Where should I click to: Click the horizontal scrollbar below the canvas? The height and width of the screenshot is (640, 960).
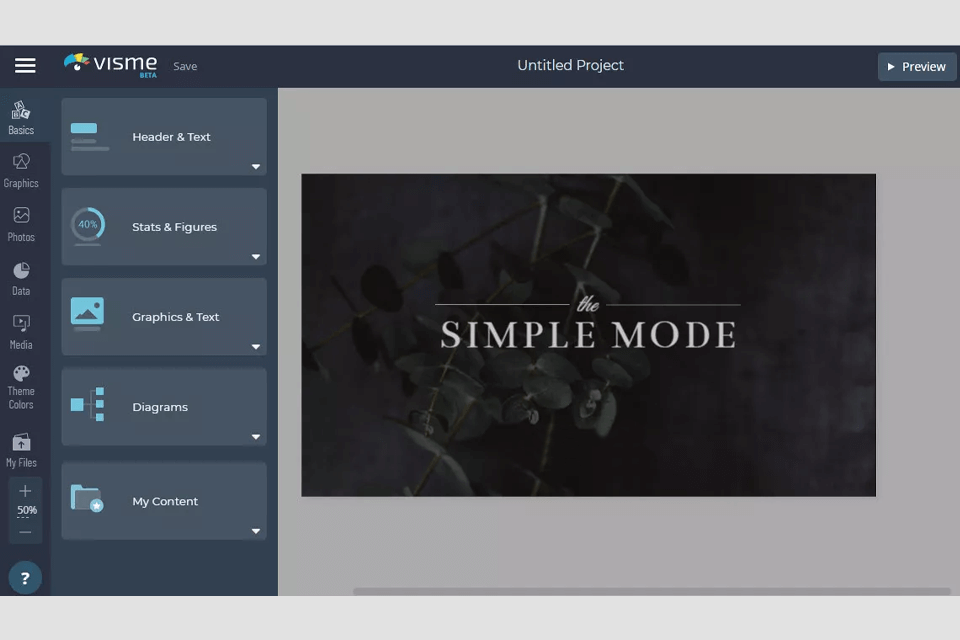coord(651,591)
